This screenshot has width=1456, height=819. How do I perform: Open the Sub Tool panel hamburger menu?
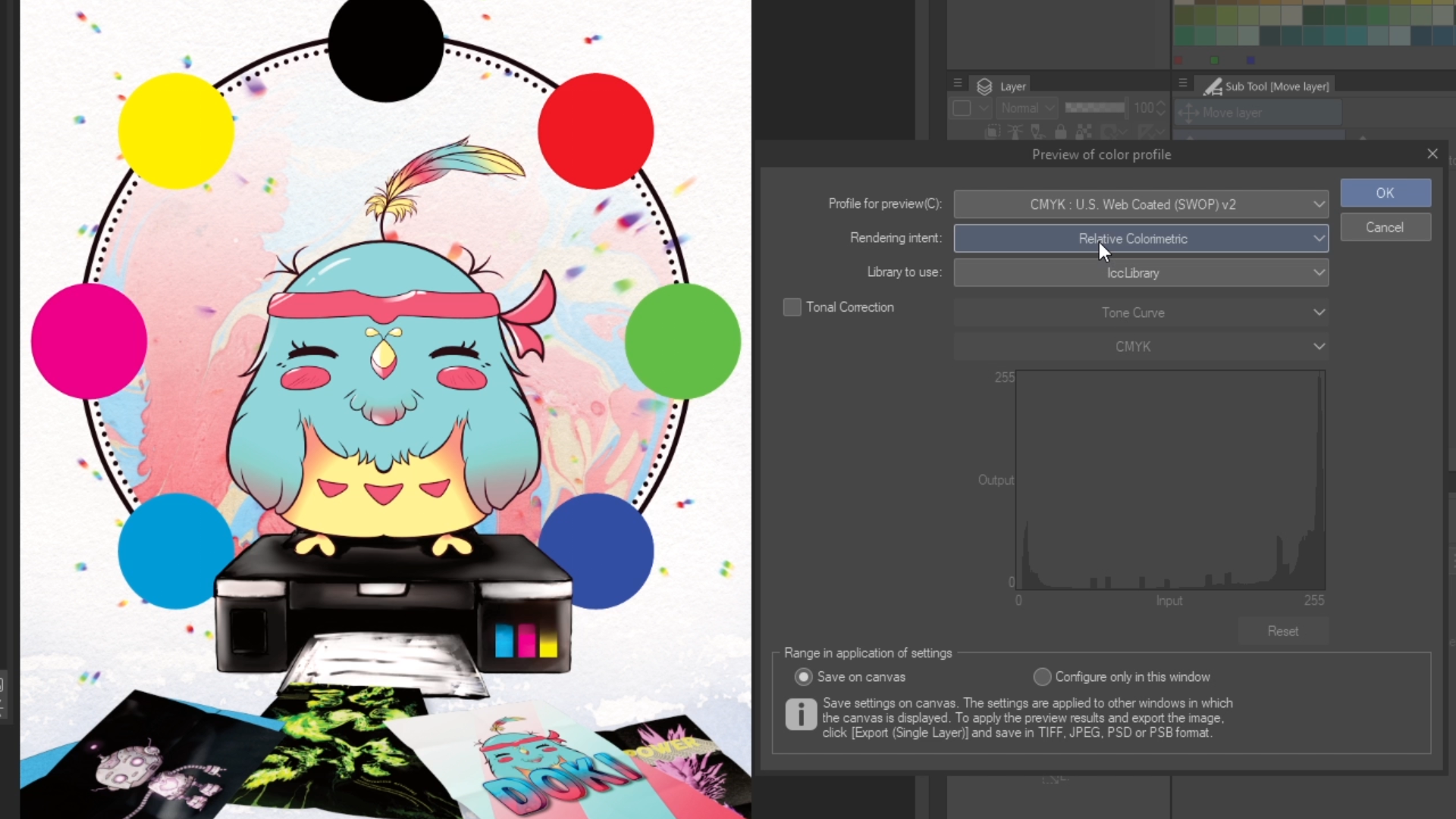(x=1182, y=83)
